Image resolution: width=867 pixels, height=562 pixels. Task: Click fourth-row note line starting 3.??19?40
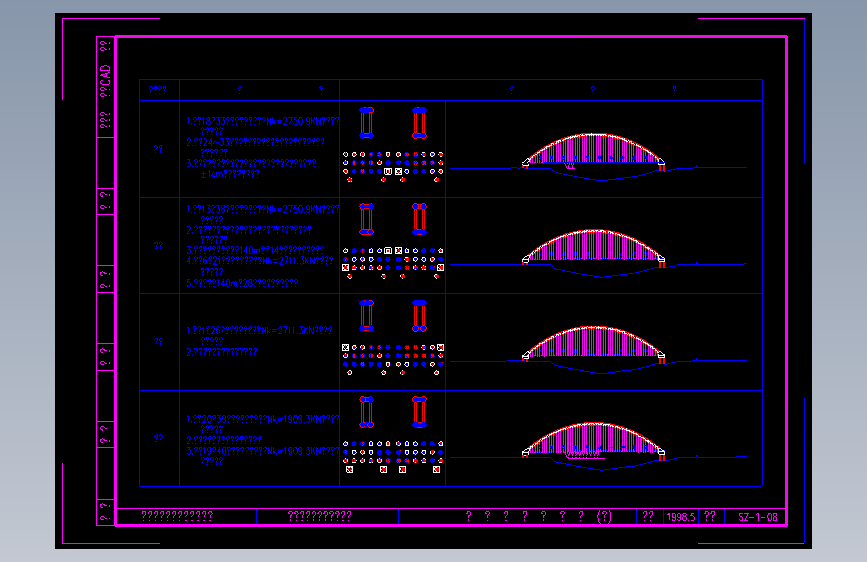point(263,451)
